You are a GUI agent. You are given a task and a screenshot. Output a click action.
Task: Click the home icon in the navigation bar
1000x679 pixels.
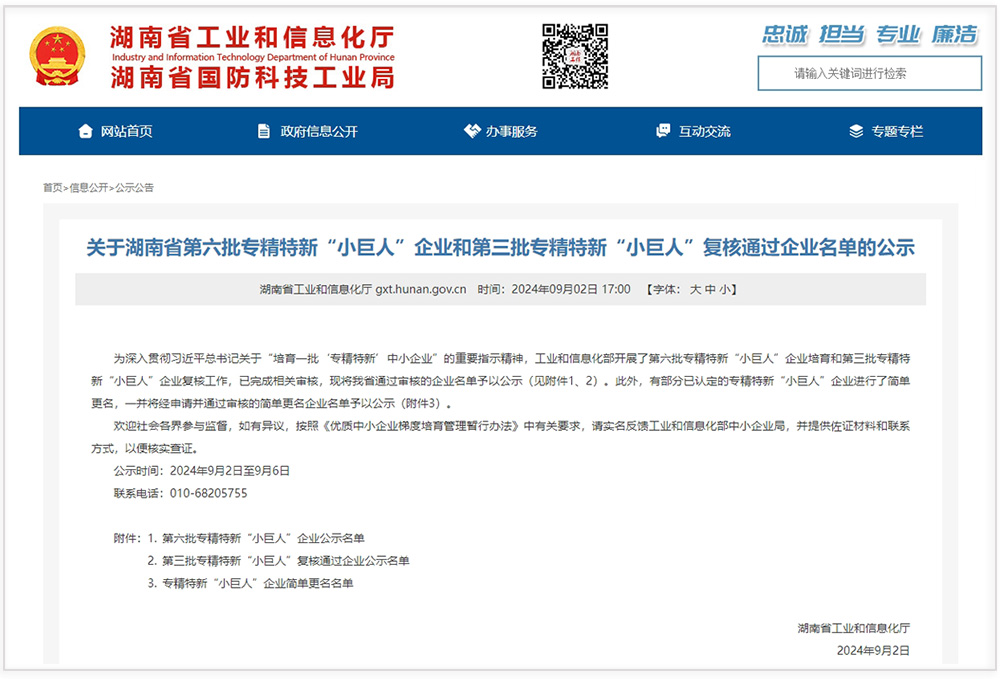[85, 130]
